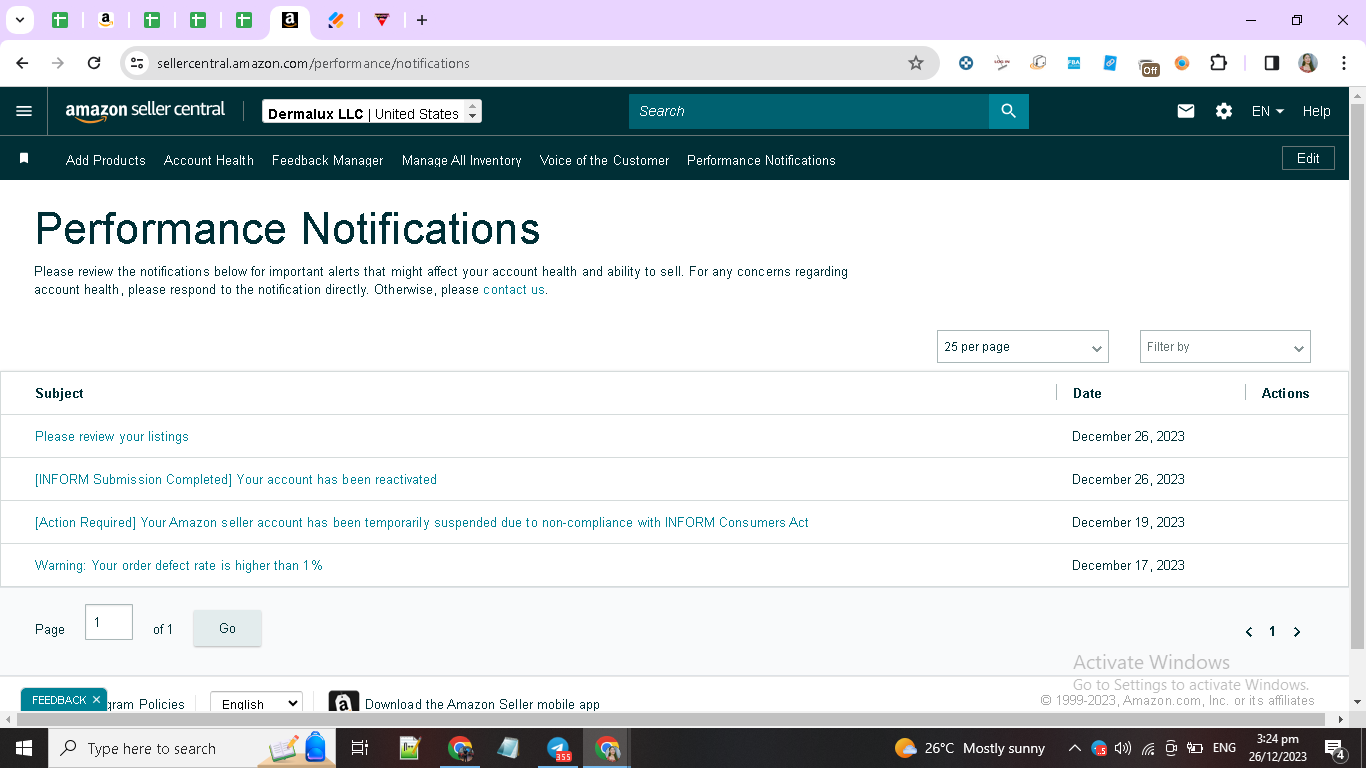Switch to the tab with Amazon smile logo
Viewport: 1366px width, 768px height.
[106, 20]
